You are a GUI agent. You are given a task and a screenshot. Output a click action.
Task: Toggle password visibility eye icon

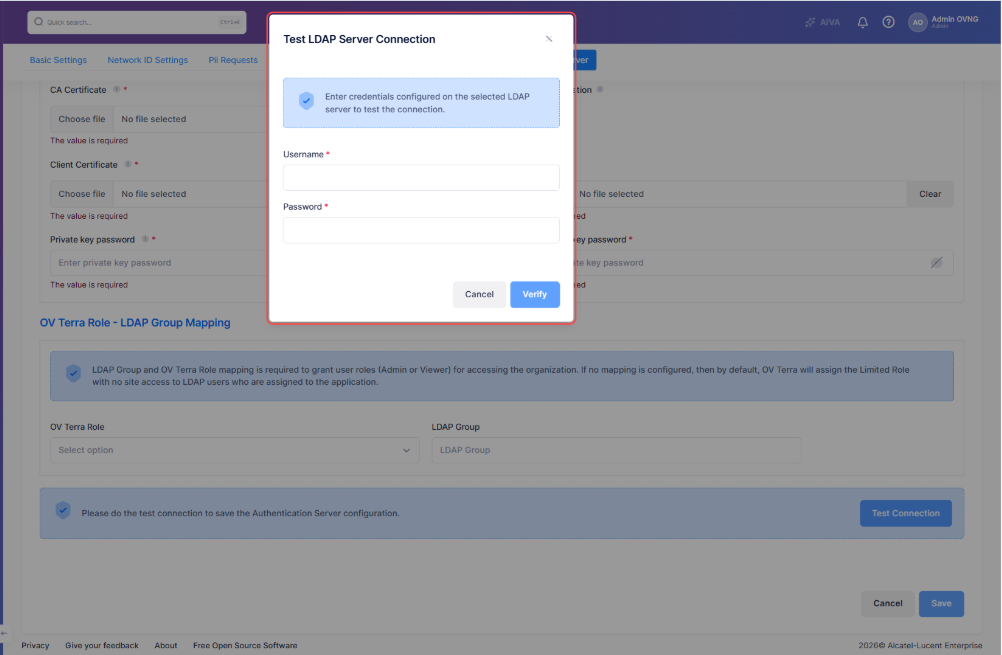click(936, 263)
